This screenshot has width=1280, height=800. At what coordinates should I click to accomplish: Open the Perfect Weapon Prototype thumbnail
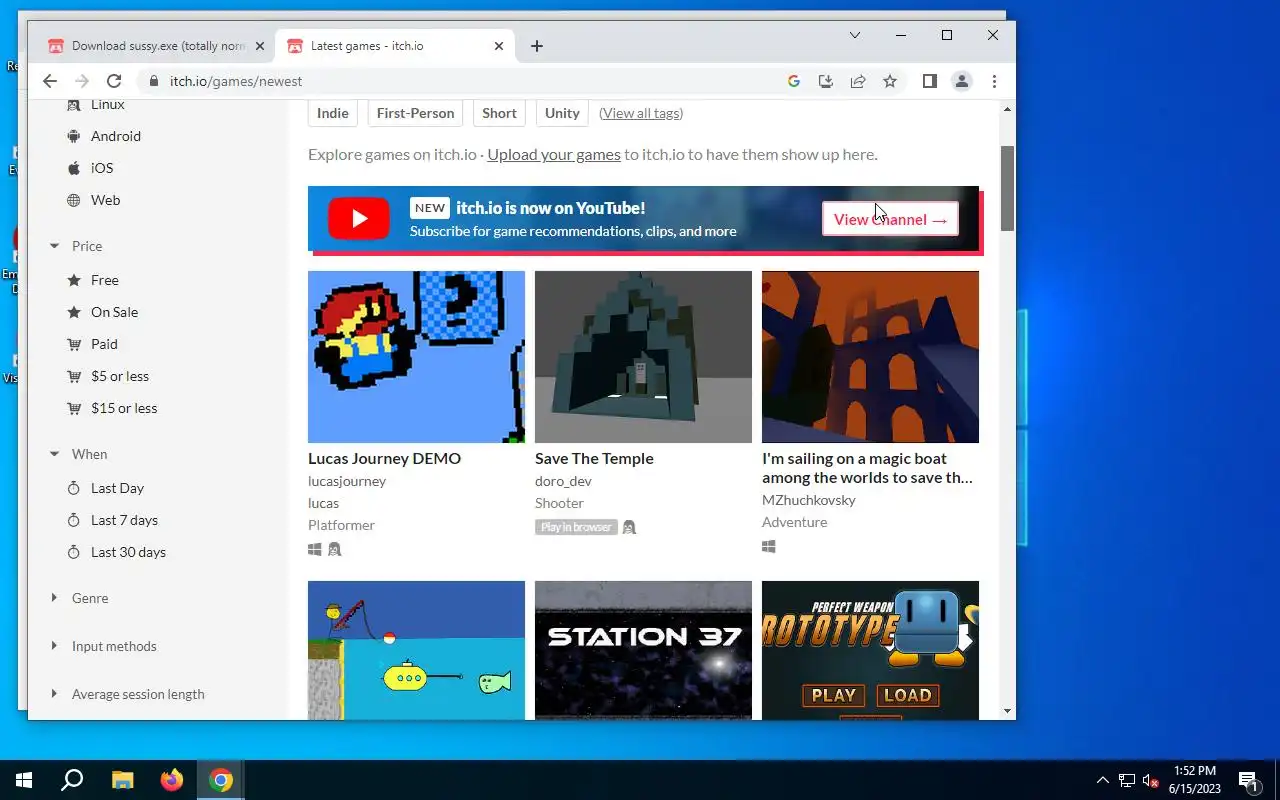pyautogui.click(x=870, y=650)
